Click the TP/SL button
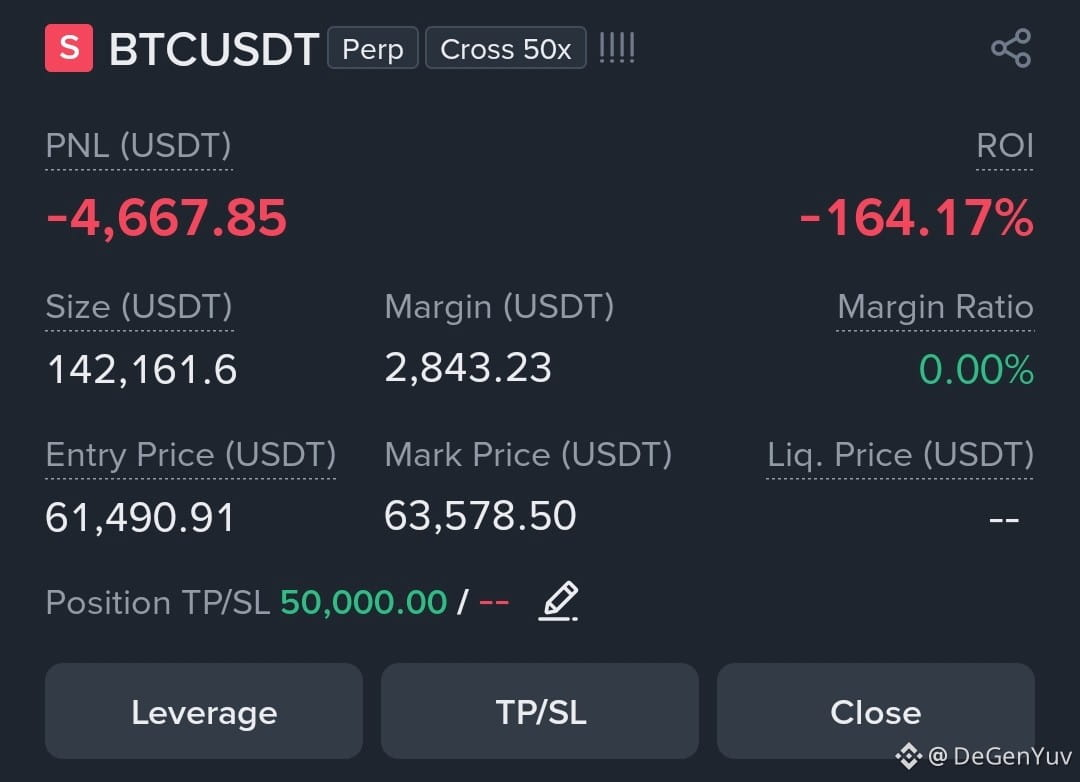The width and height of the screenshot is (1080, 782). 540,711
